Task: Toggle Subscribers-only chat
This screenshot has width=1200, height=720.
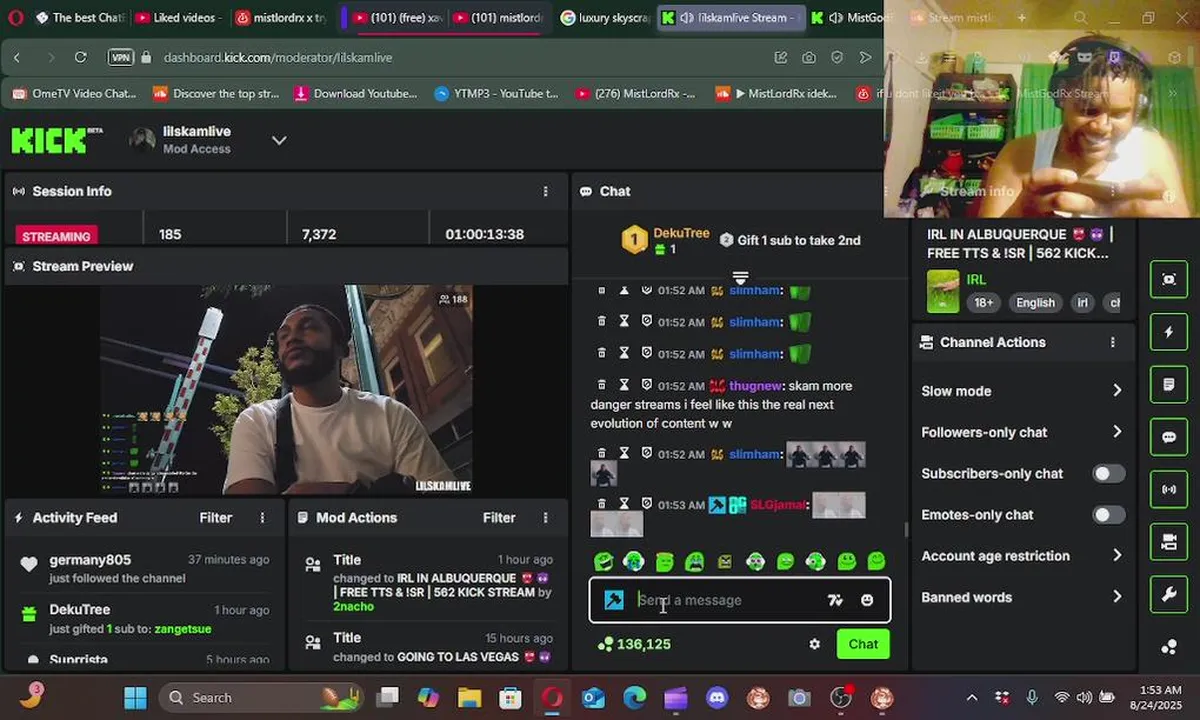Action: [x=1108, y=474]
